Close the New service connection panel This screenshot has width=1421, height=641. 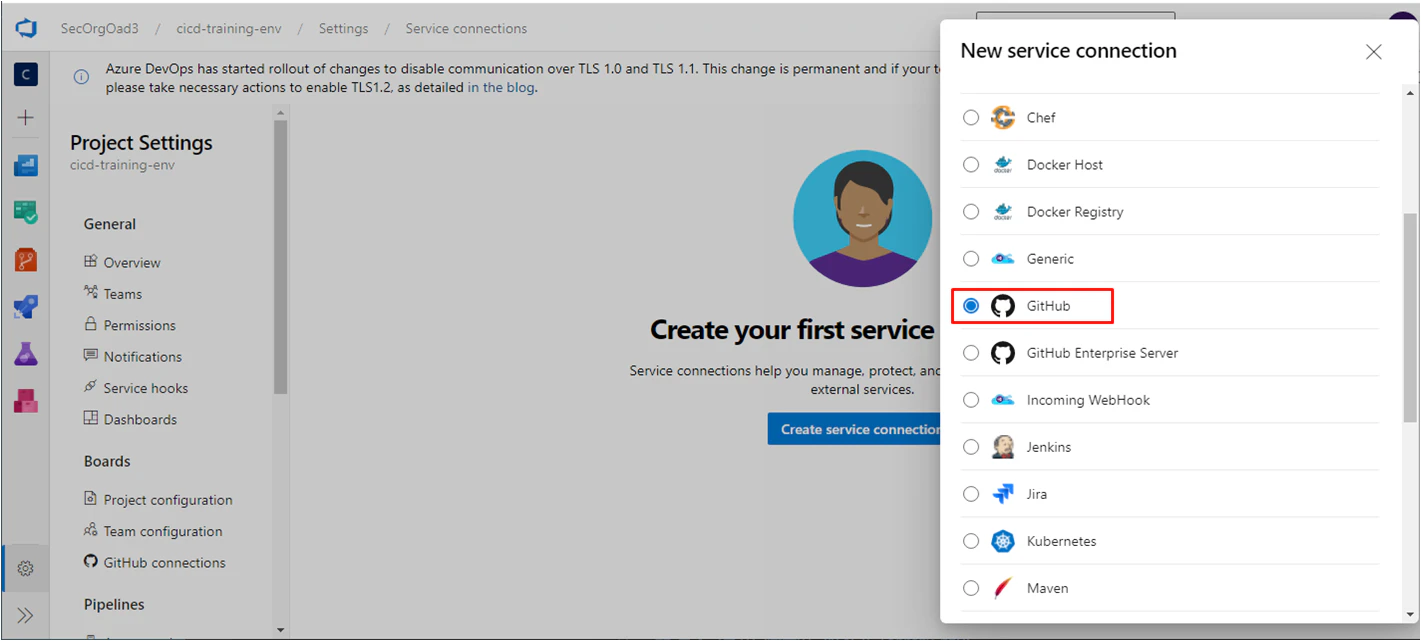1374,52
